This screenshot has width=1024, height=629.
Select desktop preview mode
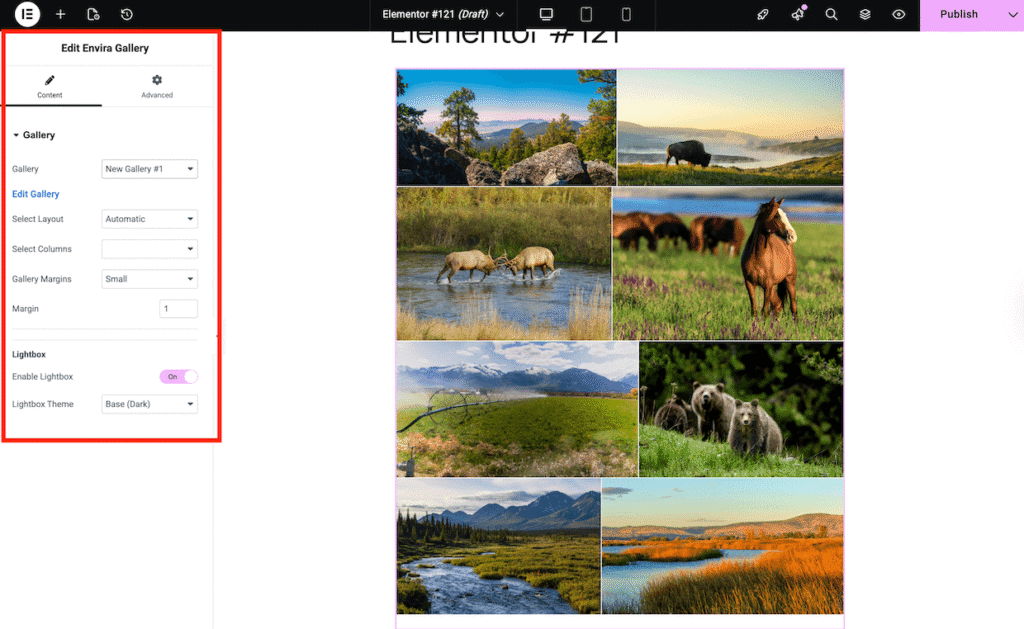coord(545,14)
